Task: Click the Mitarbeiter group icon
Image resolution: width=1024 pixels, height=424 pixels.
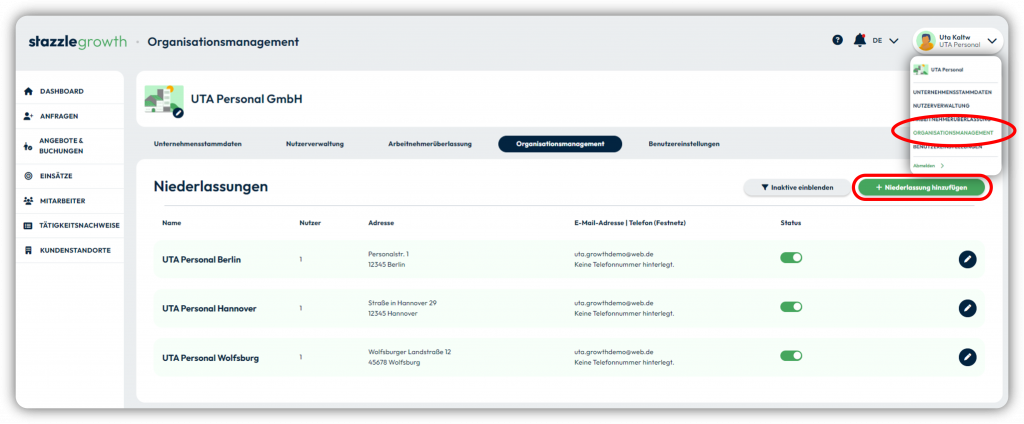Action: [x=27, y=201]
